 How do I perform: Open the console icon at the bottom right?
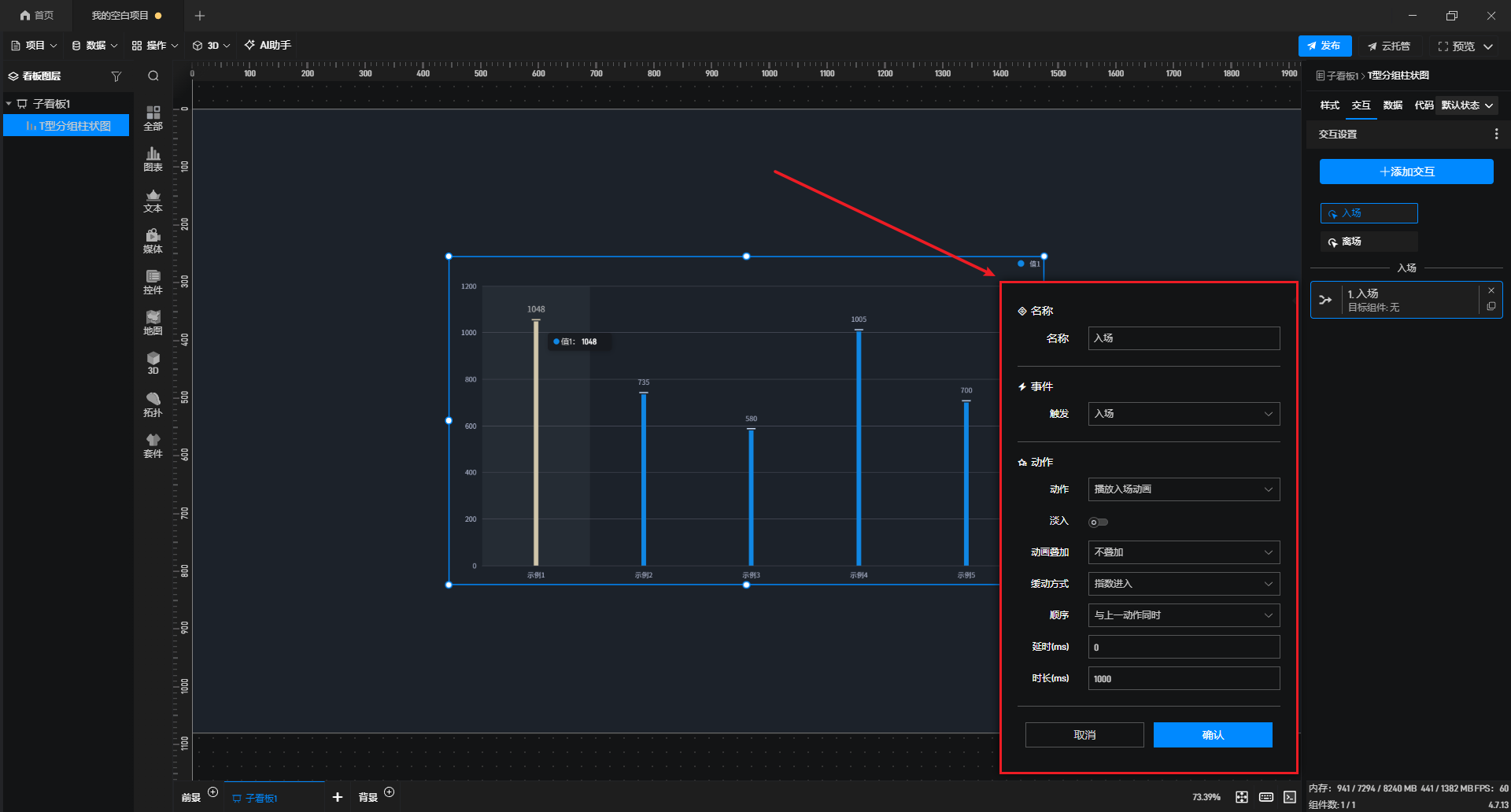pos(1290,797)
